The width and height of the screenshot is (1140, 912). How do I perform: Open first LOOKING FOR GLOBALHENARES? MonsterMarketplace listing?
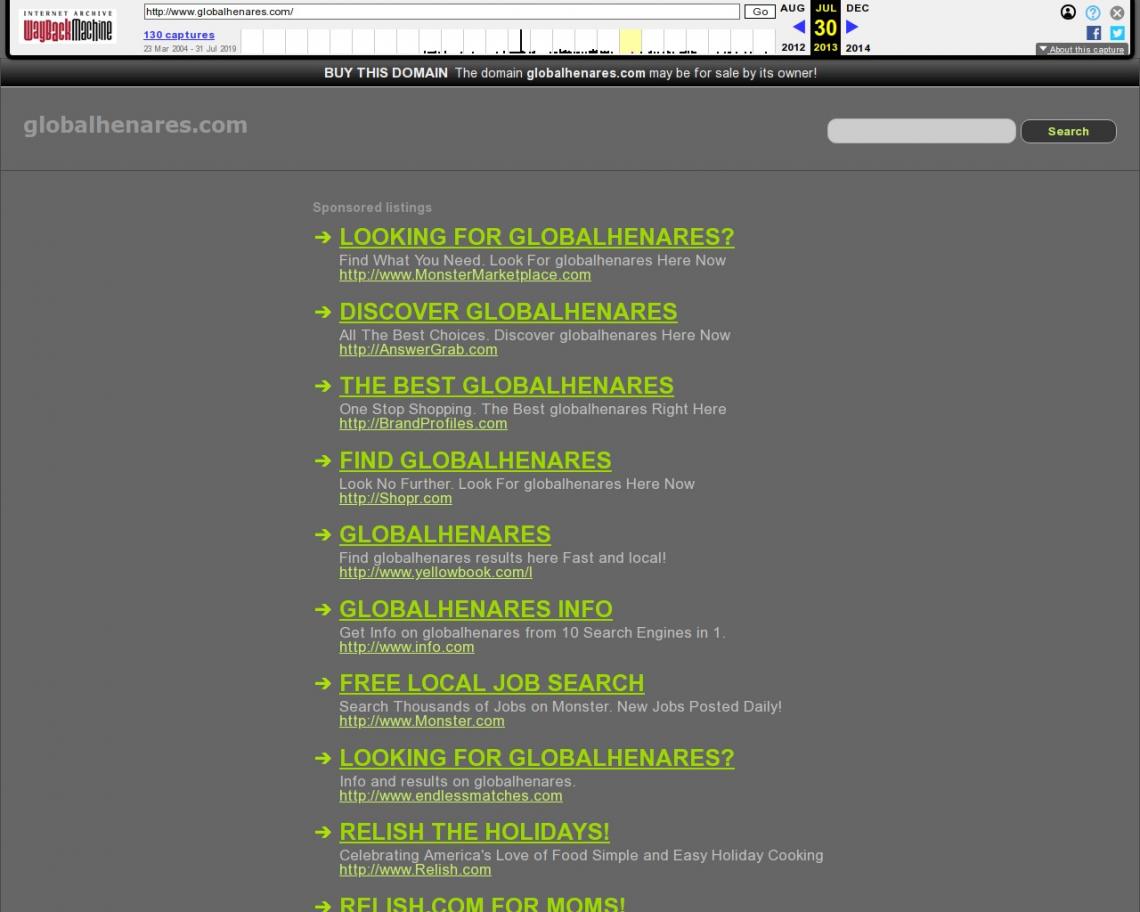point(537,237)
